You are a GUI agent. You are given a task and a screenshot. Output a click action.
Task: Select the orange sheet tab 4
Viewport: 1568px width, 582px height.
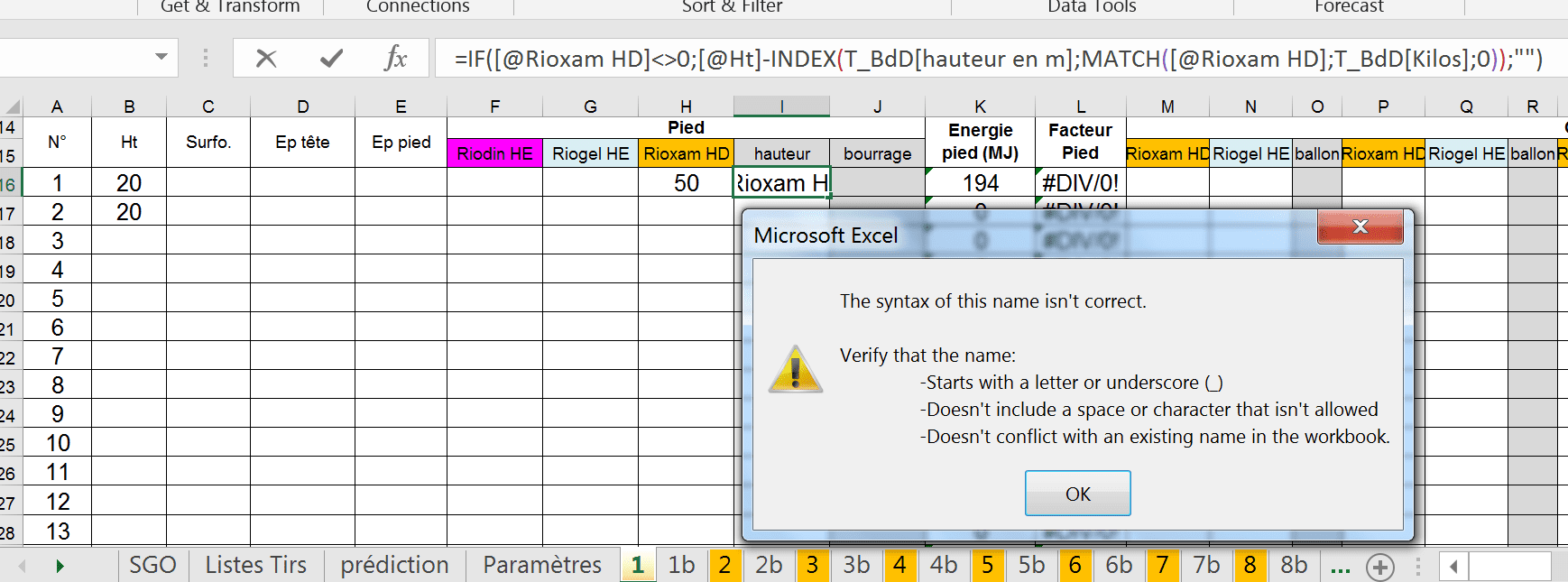pos(899,565)
